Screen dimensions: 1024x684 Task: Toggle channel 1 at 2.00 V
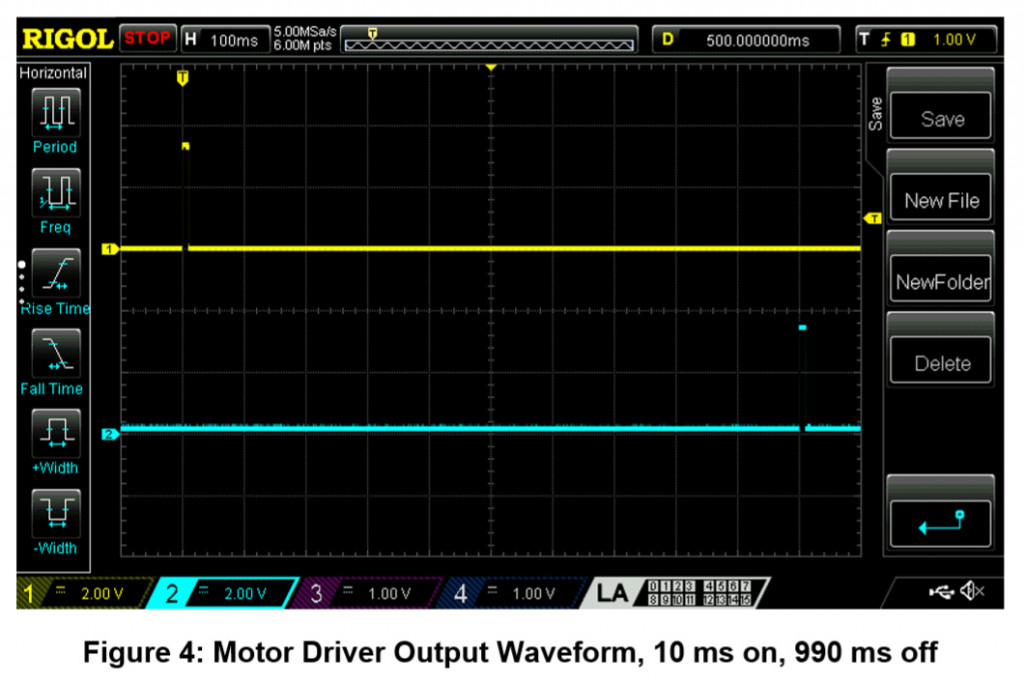coord(80,593)
